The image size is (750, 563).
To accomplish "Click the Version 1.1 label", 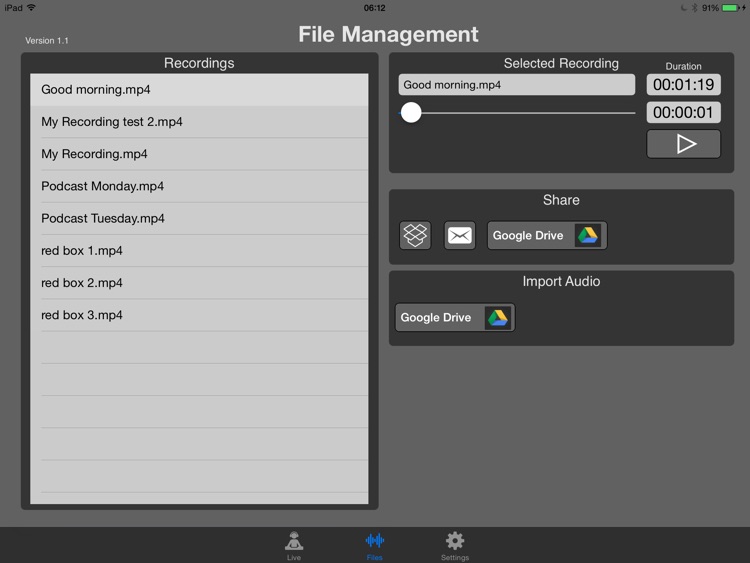I will 47,41.
